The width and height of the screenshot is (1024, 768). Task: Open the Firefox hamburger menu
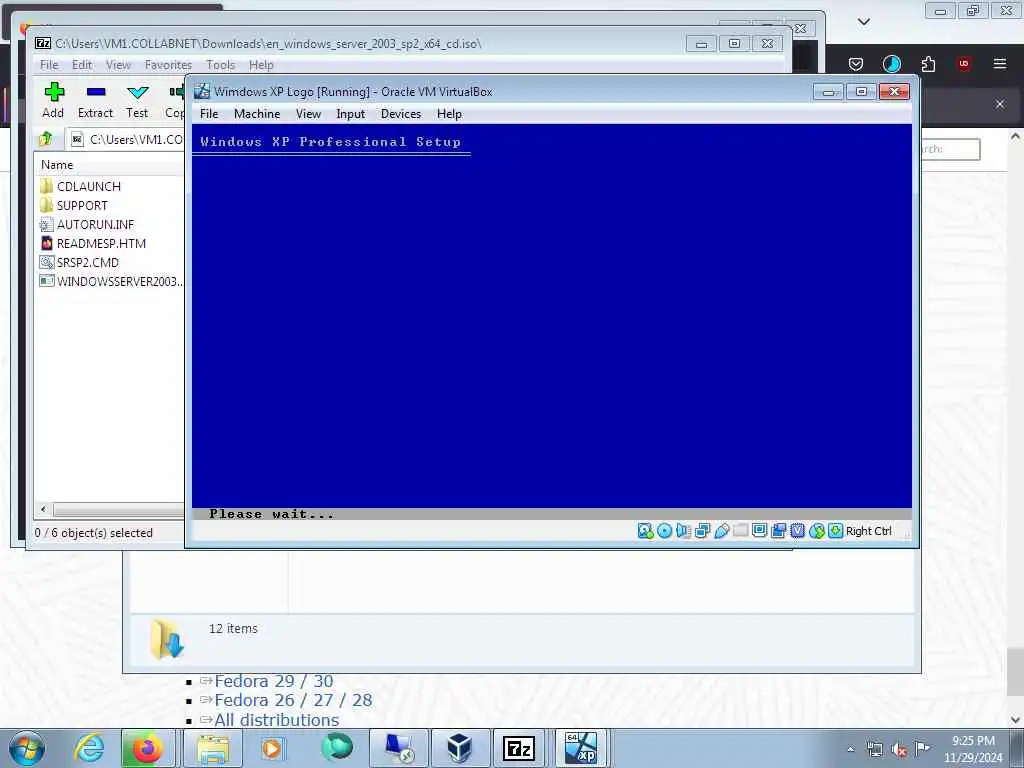pyautogui.click(x=1000, y=63)
